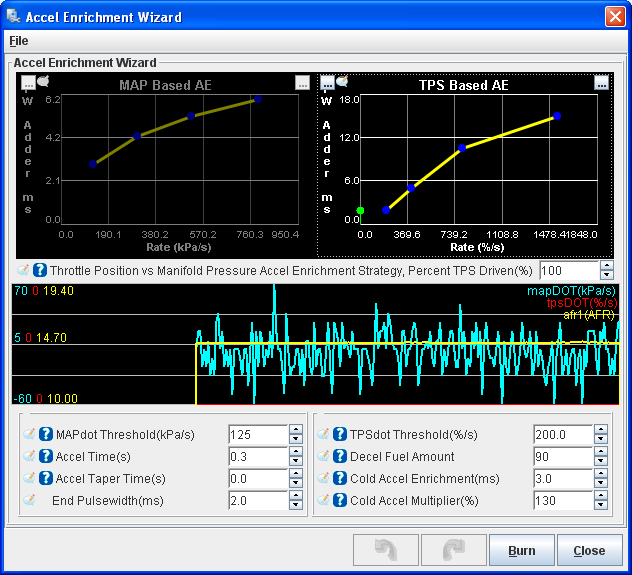This screenshot has height=575, width=632.
Task: Increase Percent TPS Driven value with up arrow
Action: point(606,266)
